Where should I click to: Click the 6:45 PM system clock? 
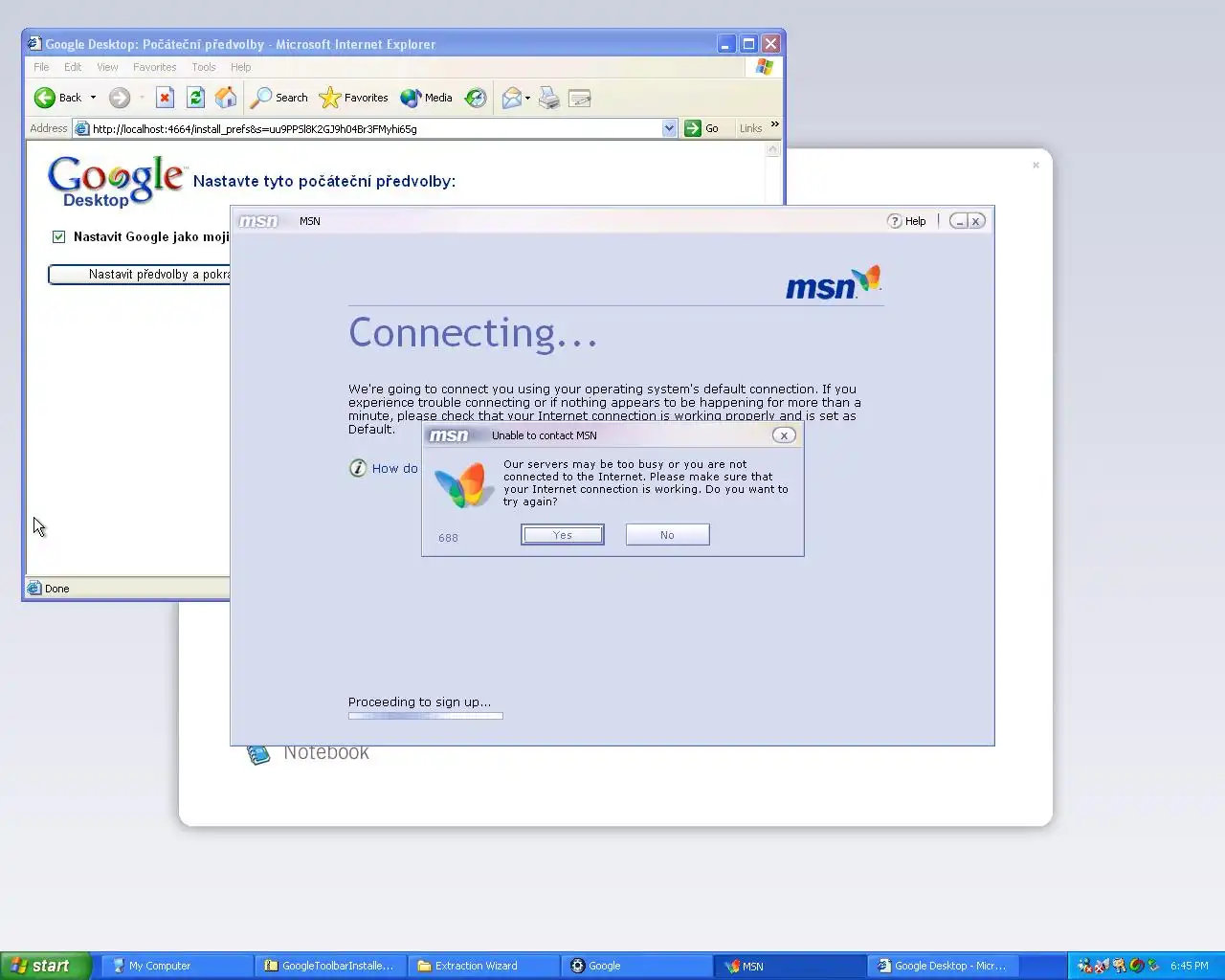tap(1189, 966)
